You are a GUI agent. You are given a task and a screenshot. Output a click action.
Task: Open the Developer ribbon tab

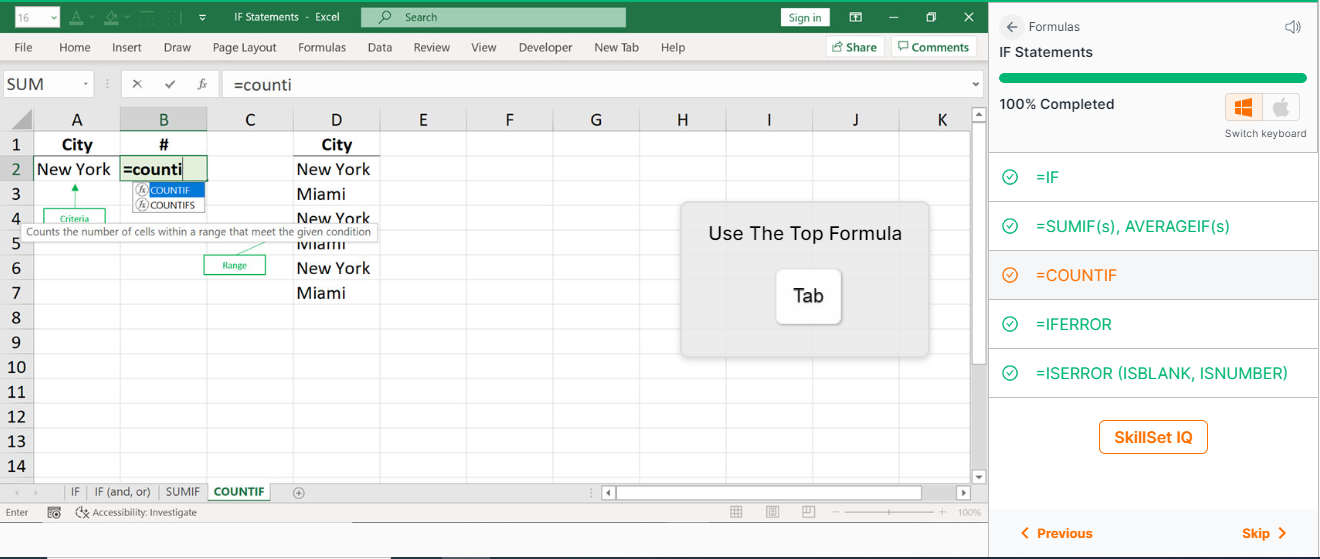pyautogui.click(x=546, y=47)
